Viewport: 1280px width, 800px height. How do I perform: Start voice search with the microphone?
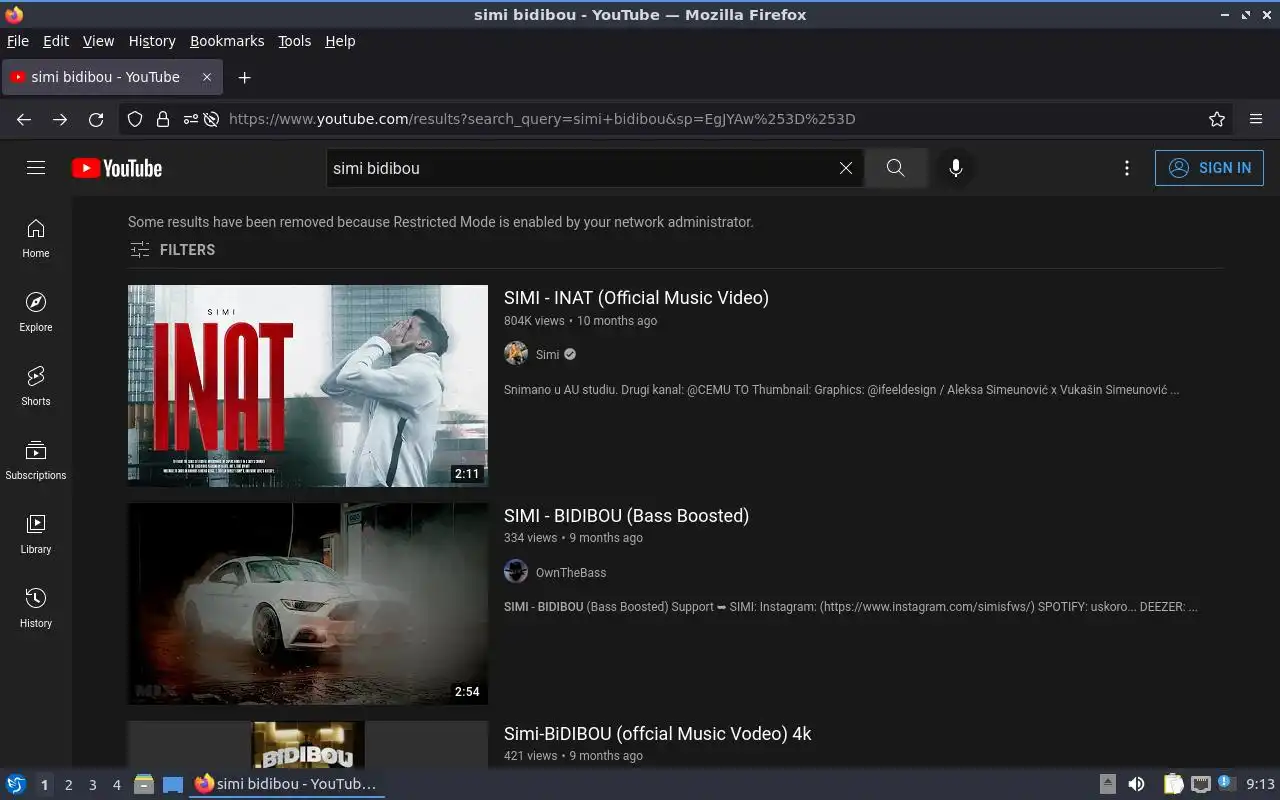[x=956, y=168]
